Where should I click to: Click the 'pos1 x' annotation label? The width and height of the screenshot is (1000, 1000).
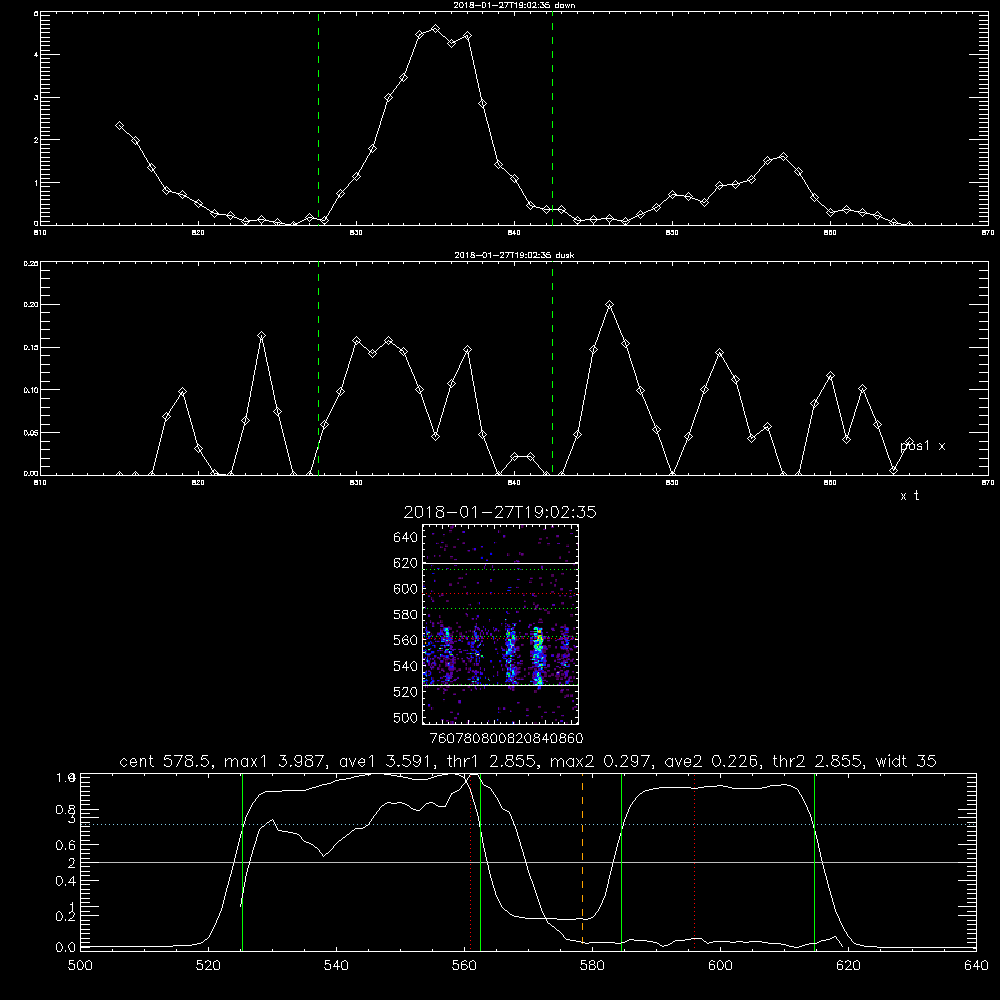coord(922,446)
